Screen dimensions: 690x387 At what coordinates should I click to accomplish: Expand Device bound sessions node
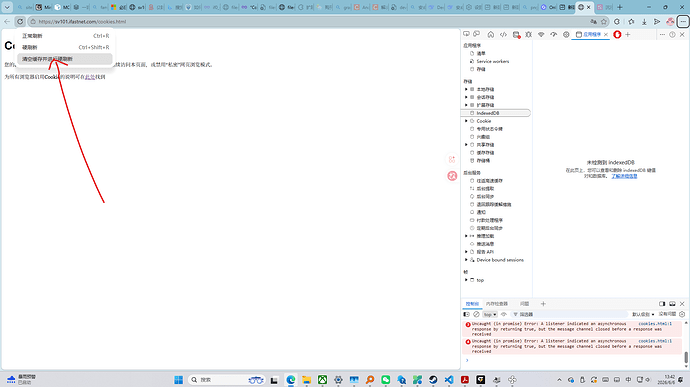click(x=466, y=260)
